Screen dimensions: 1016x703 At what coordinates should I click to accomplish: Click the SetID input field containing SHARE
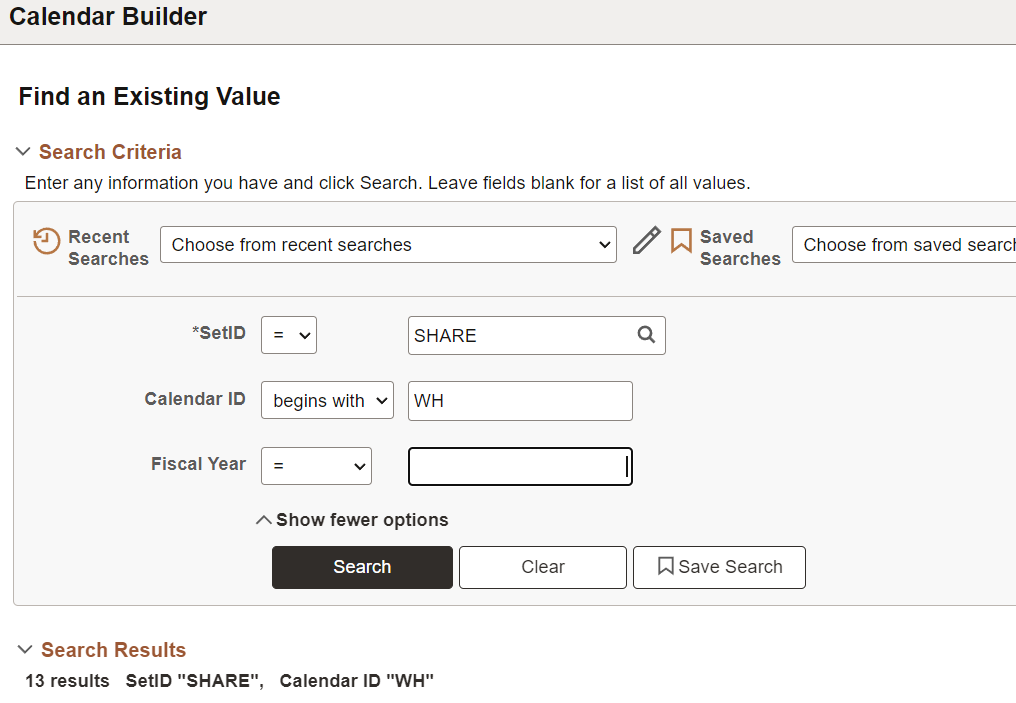tap(520, 336)
